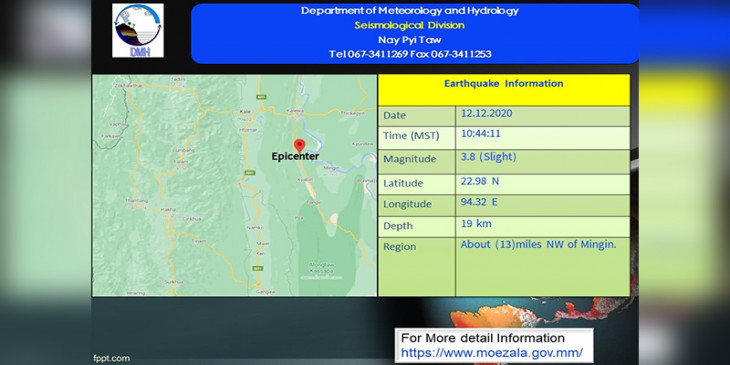Click the longitude value 94.32 E
The image size is (730, 365).
coord(480,202)
